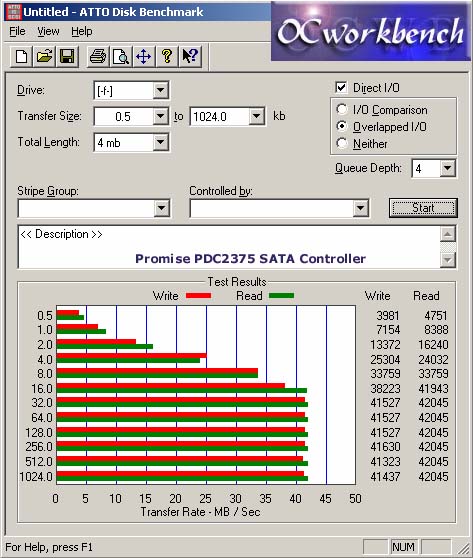Choose the Neither radio option
Image resolution: width=473 pixels, height=558 pixels.
pyautogui.click(x=342, y=143)
